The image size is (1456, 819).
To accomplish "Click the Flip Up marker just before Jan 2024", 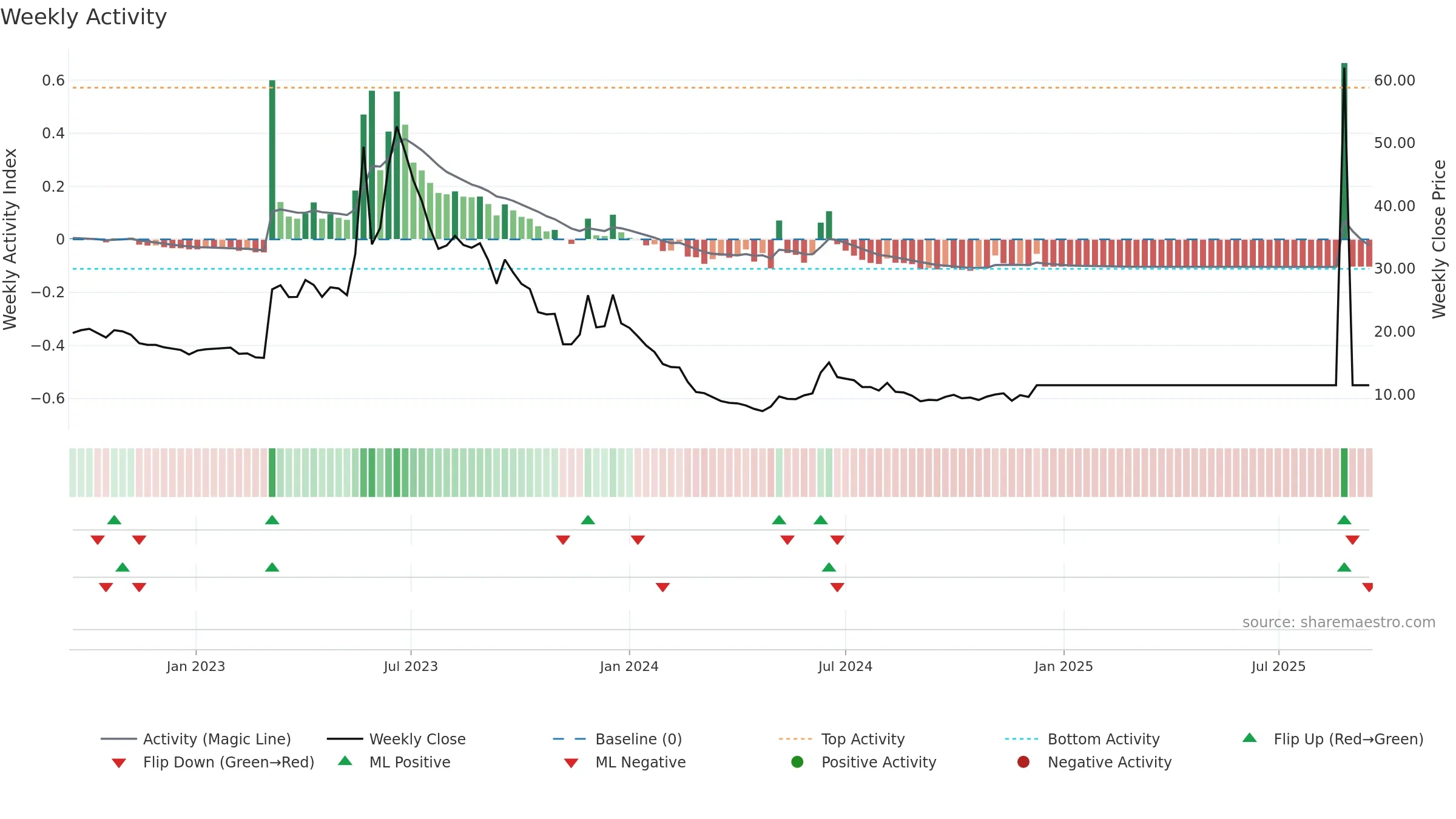I will coord(588,520).
